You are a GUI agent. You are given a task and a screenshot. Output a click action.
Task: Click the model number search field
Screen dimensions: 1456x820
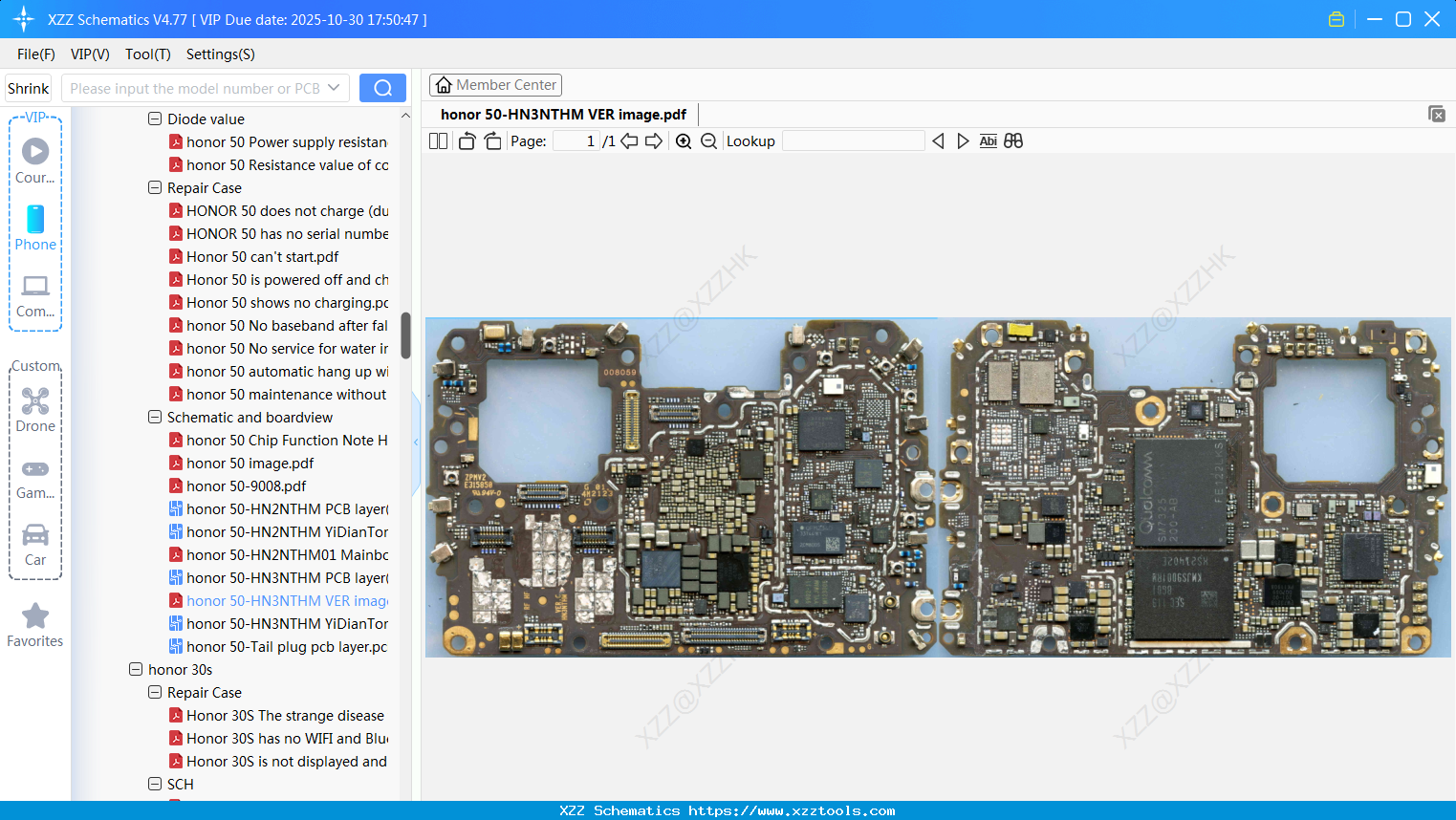point(194,88)
